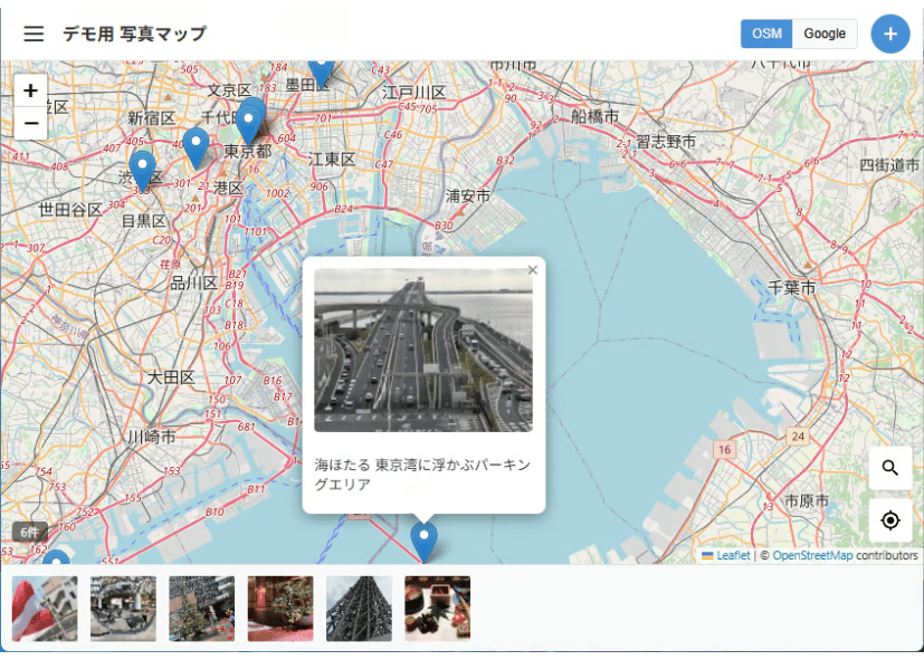Screen dimensions: 924x660
Task: Click the 千葉市 map label
Action: pos(791,288)
